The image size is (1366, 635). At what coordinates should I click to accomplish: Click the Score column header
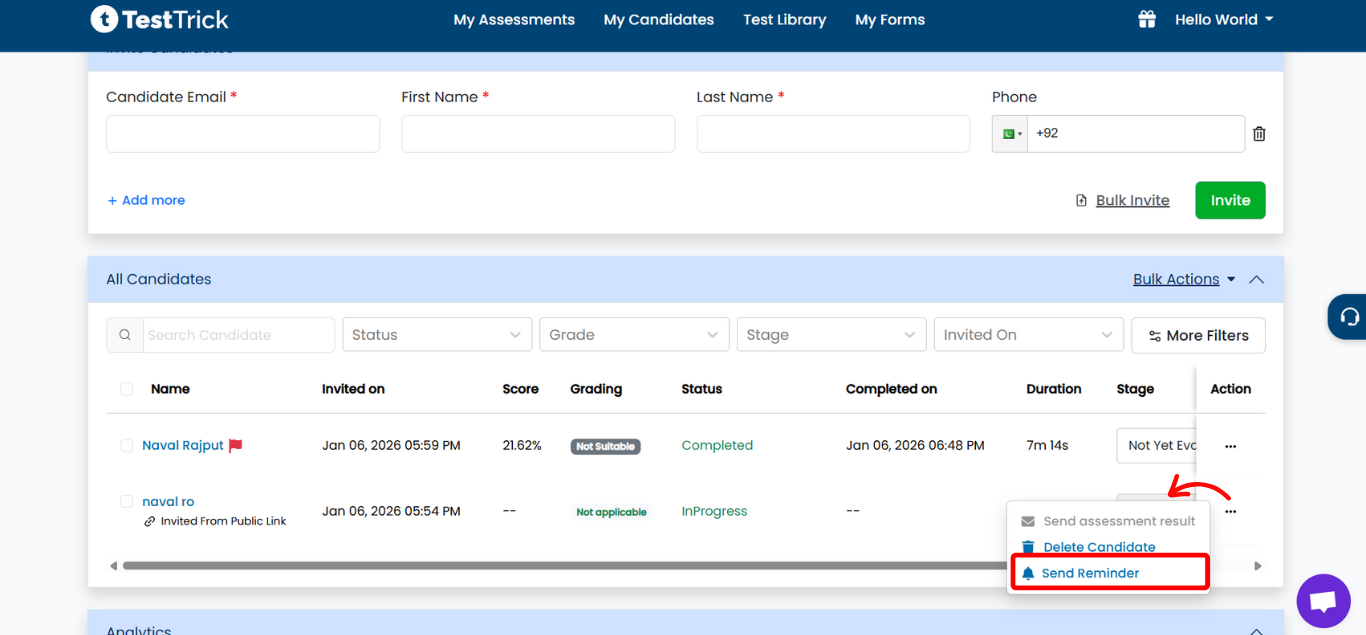521,389
